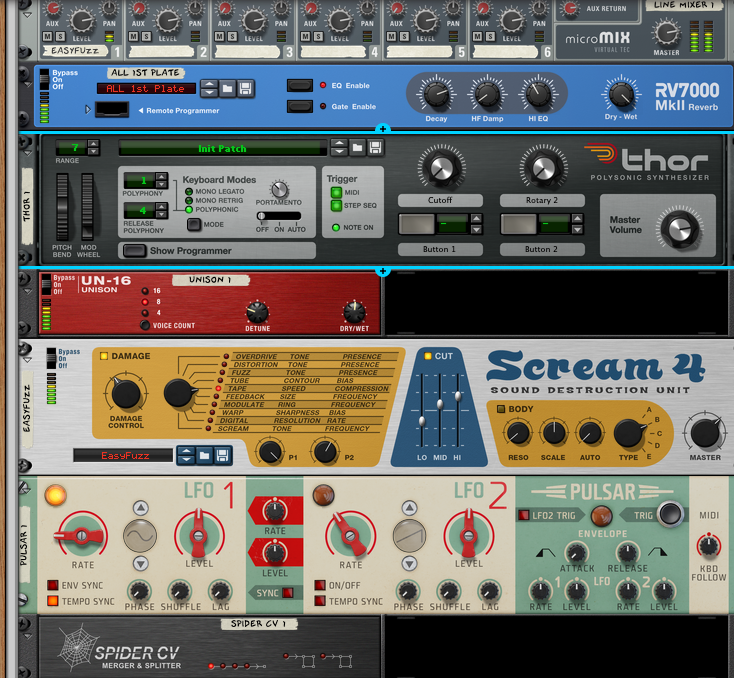The image size is (734, 678).
Task: Enable Scream 4 Body section
Action: 501,409
